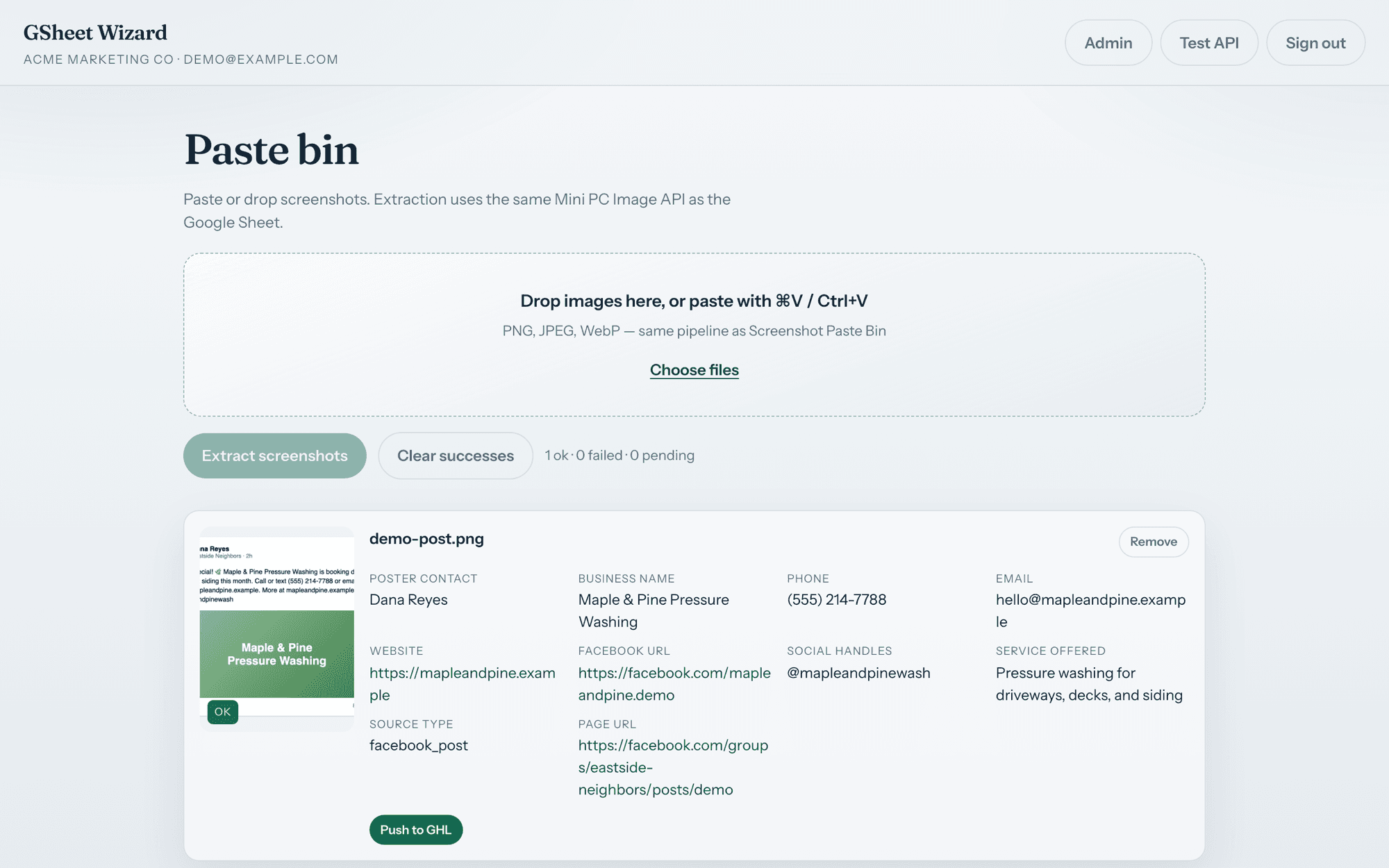Open the Choose files link
The height and width of the screenshot is (868, 1389).
(x=694, y=370)
